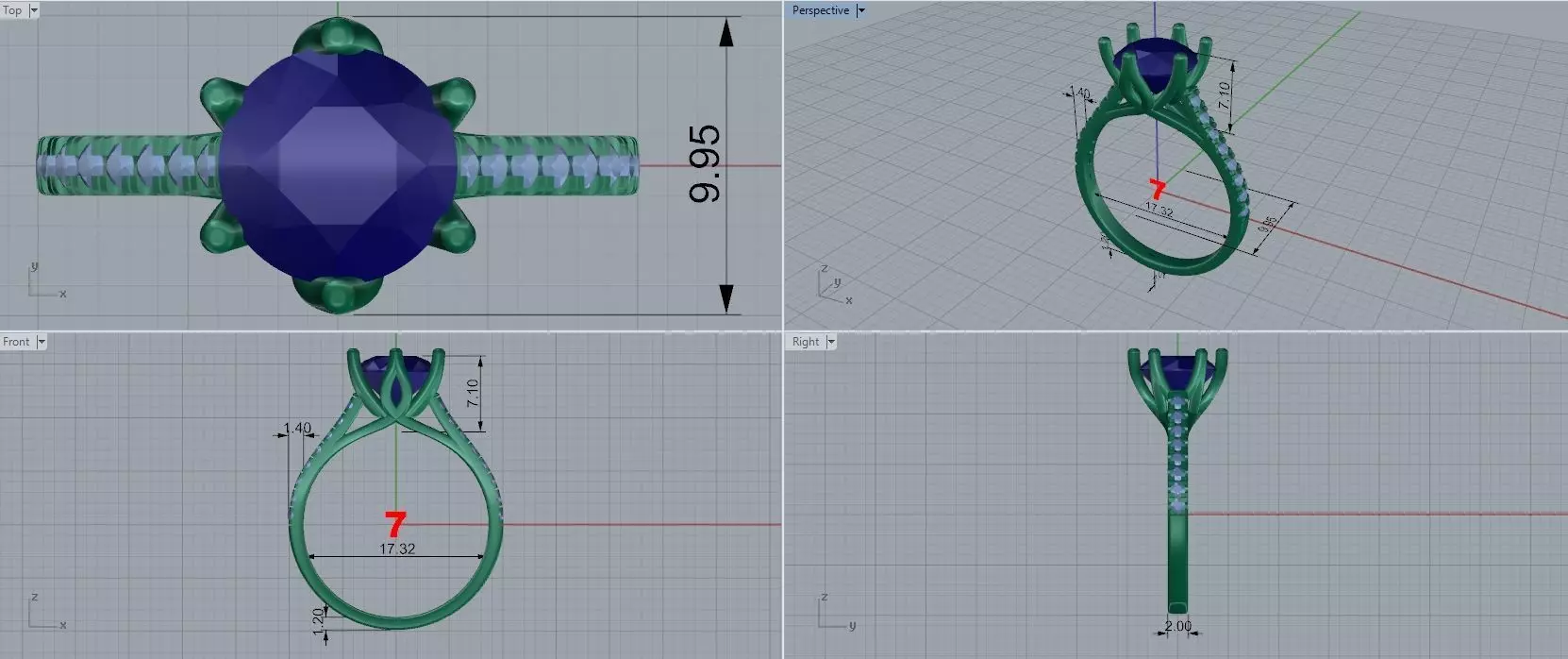This screenshot has width=1568, height=659.
Task: Select the blue center gemstone in Top view
Action: [338, 165]
